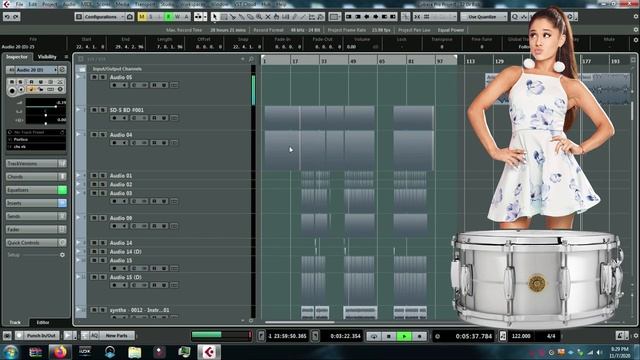Click record enable button in Inspector
The height and width of the screenshot is (360, 640).
click(x=13, y=90)
